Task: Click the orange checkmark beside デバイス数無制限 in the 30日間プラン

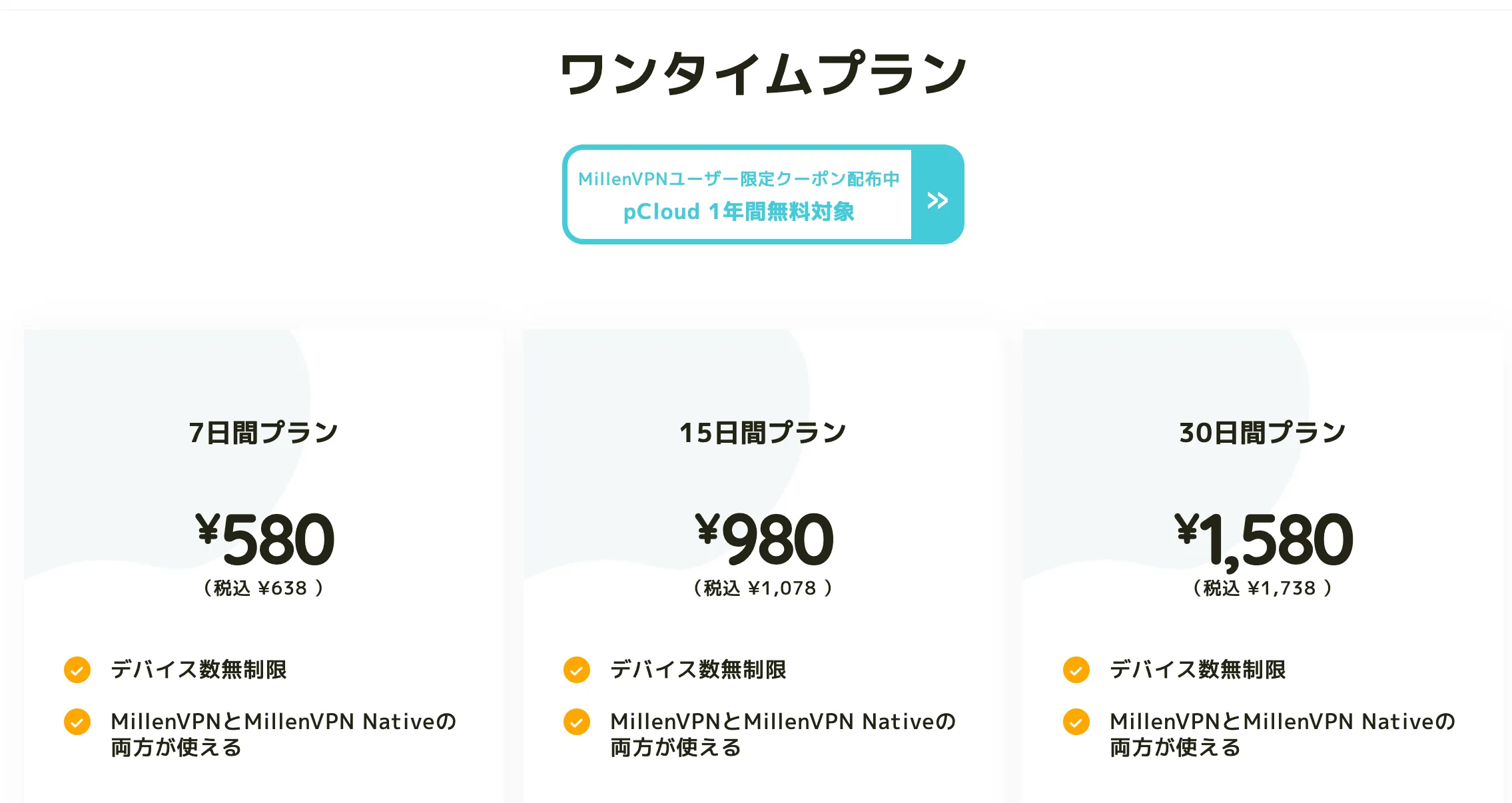Action: (1075, 670)
